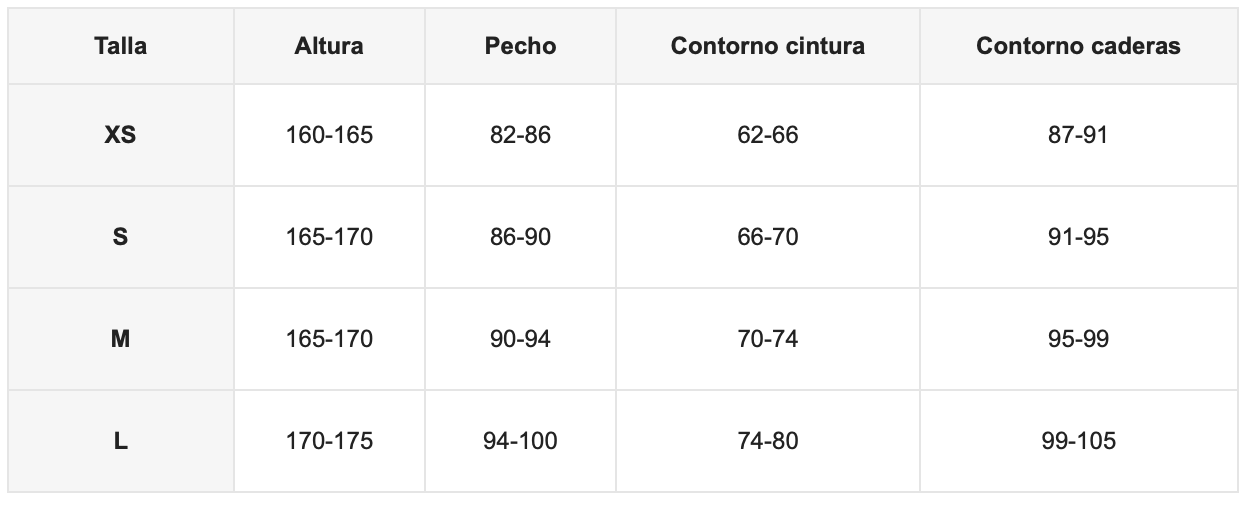The image size is (1248, 506).
Task: Click the 94-100 chest cell
Action: pos(520,441)
